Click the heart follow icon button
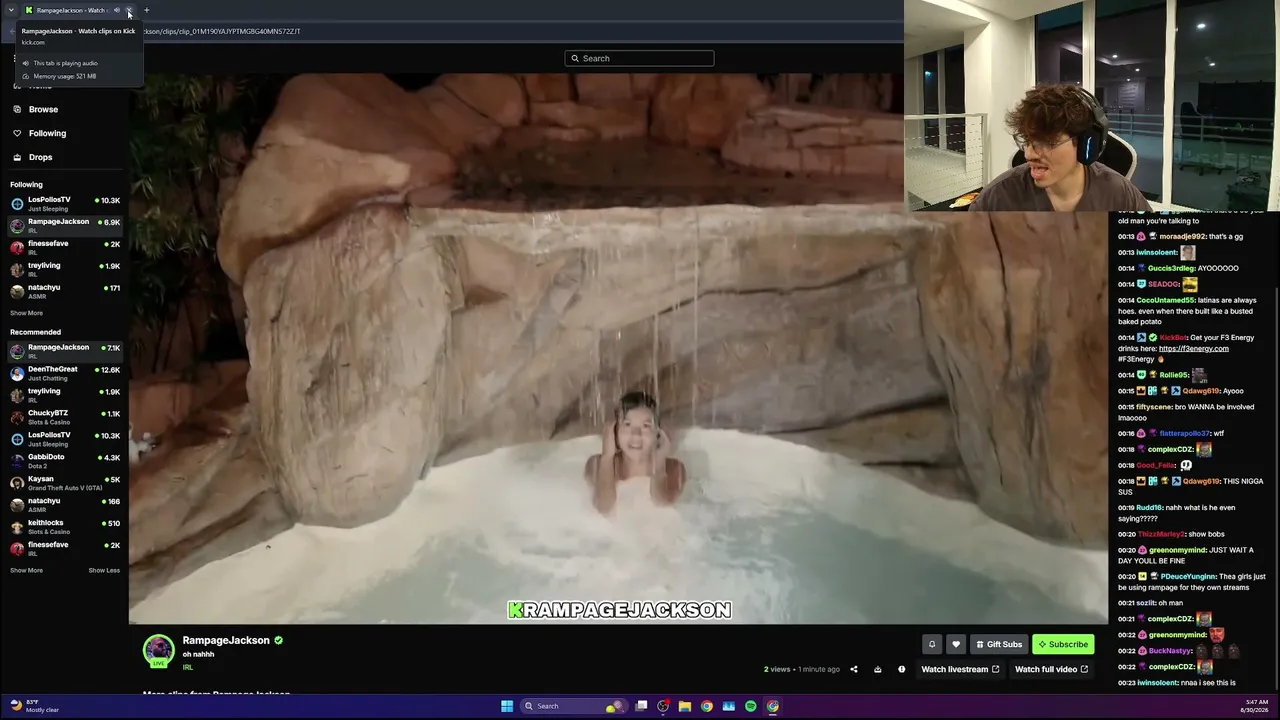Screen dimensions: 1280x720 [x=955, y=644]
